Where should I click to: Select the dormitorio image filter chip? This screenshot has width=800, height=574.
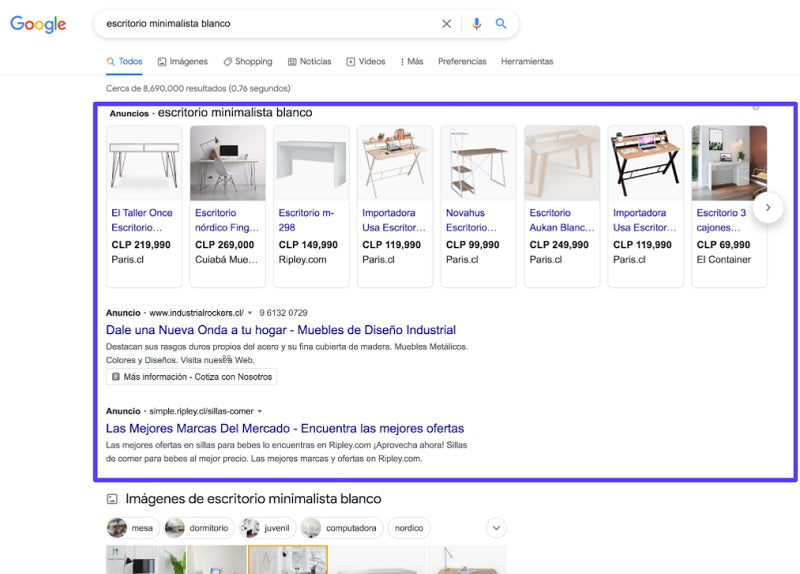199,528
